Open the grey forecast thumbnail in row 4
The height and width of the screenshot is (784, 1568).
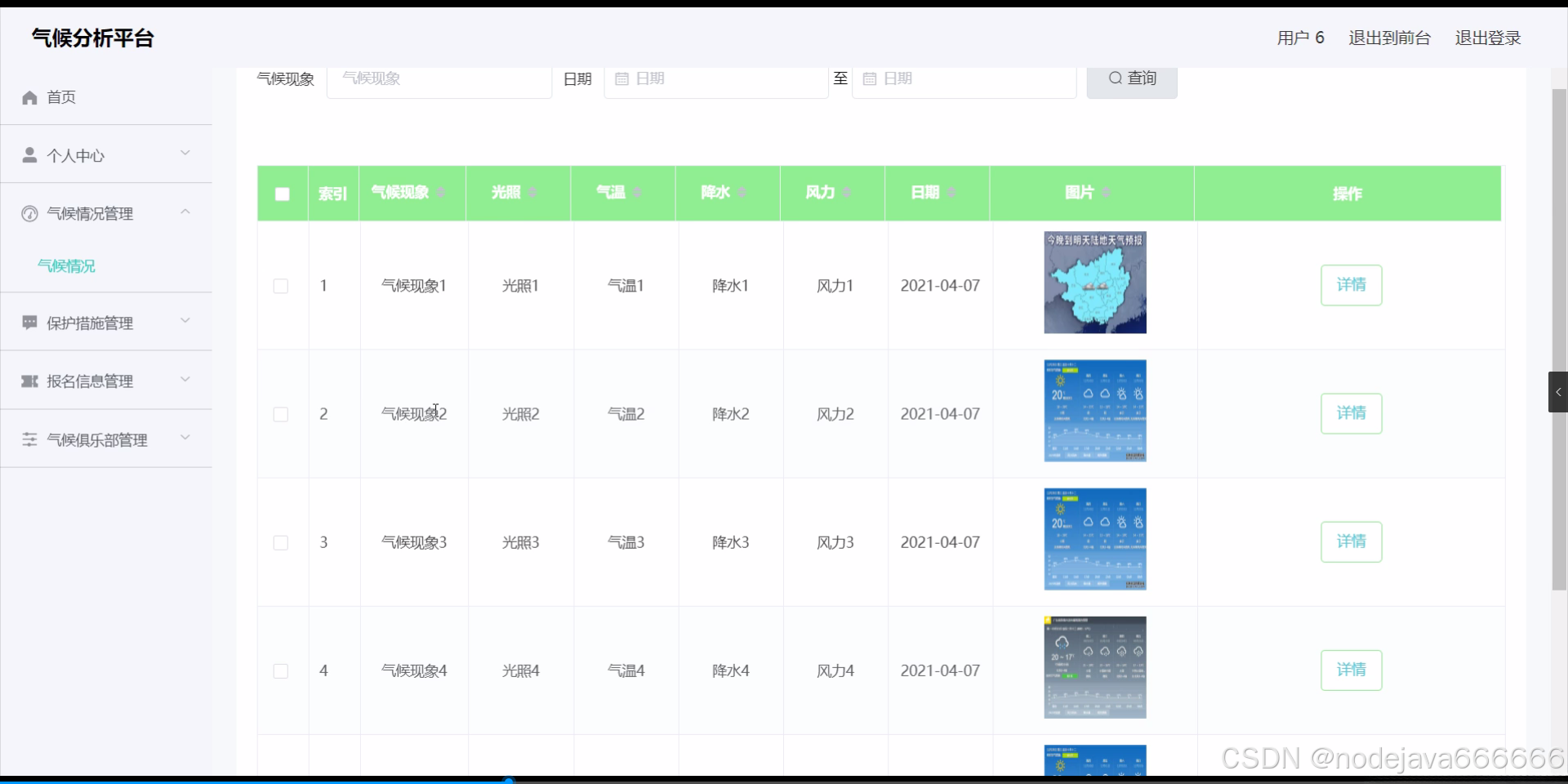[x=1095, y=667]
